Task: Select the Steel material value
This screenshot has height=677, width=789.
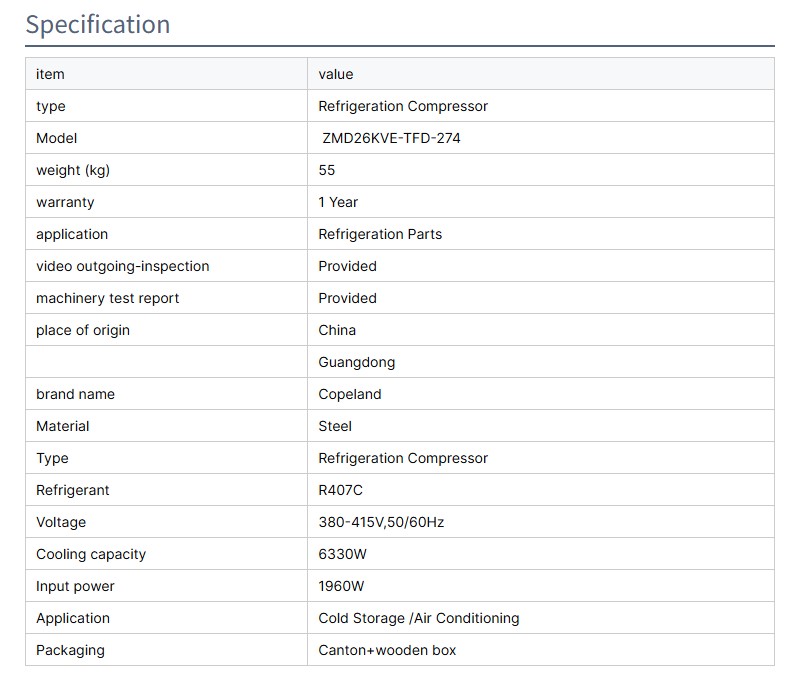Action: pyautogui.click(x=335, y=426)
